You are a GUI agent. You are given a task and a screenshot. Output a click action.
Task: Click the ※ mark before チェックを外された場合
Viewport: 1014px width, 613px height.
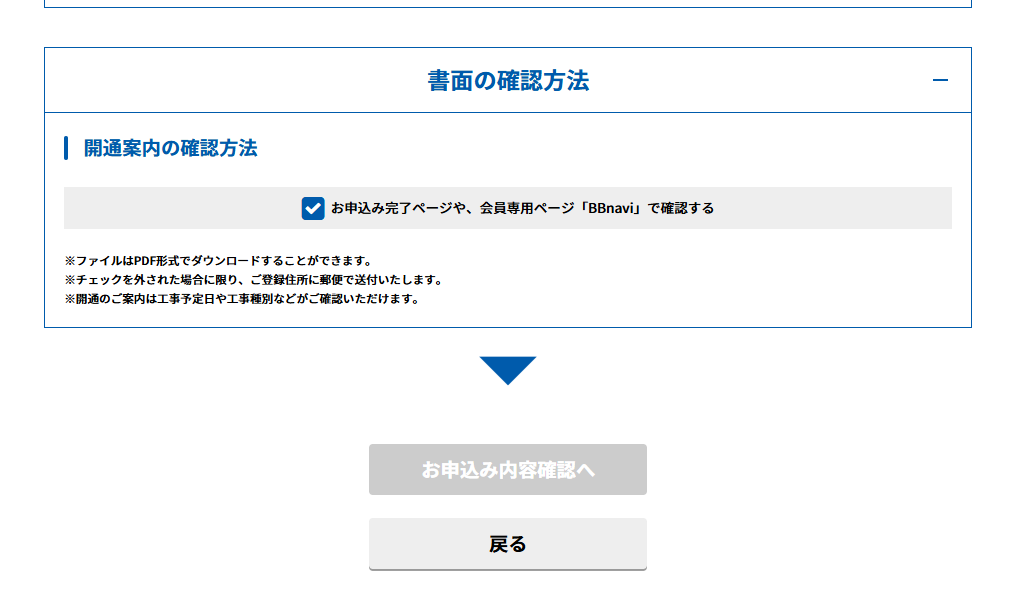pyautogui.click(x=70, y=280)
